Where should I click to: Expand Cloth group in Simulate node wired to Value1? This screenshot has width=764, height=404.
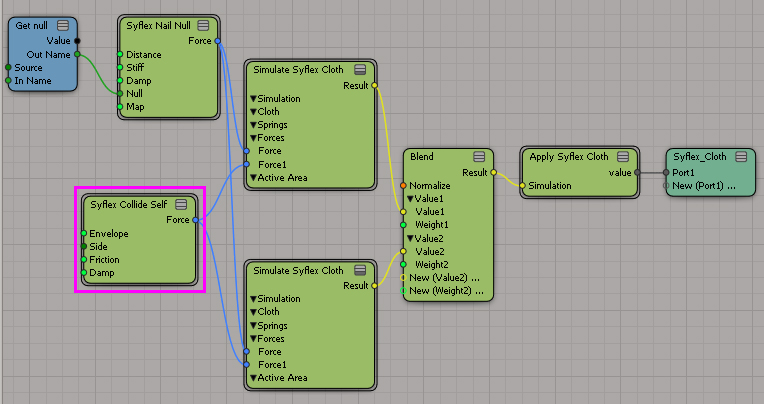(x=253, y=112)
